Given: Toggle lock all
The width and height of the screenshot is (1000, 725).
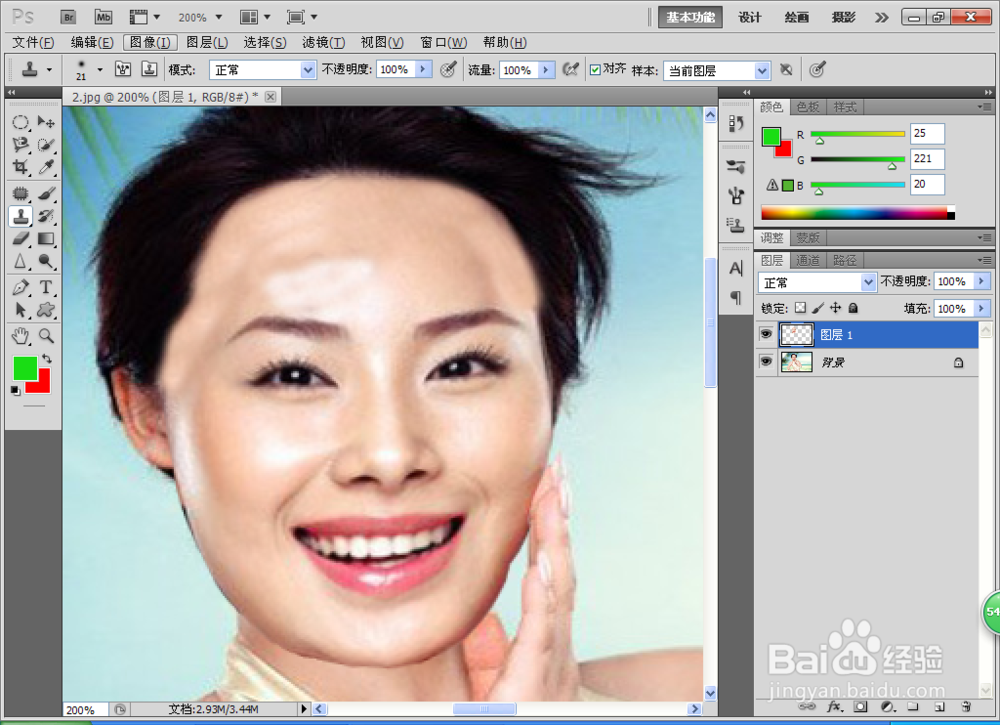Looking at the screenshot, I should [x=853, y=308].
